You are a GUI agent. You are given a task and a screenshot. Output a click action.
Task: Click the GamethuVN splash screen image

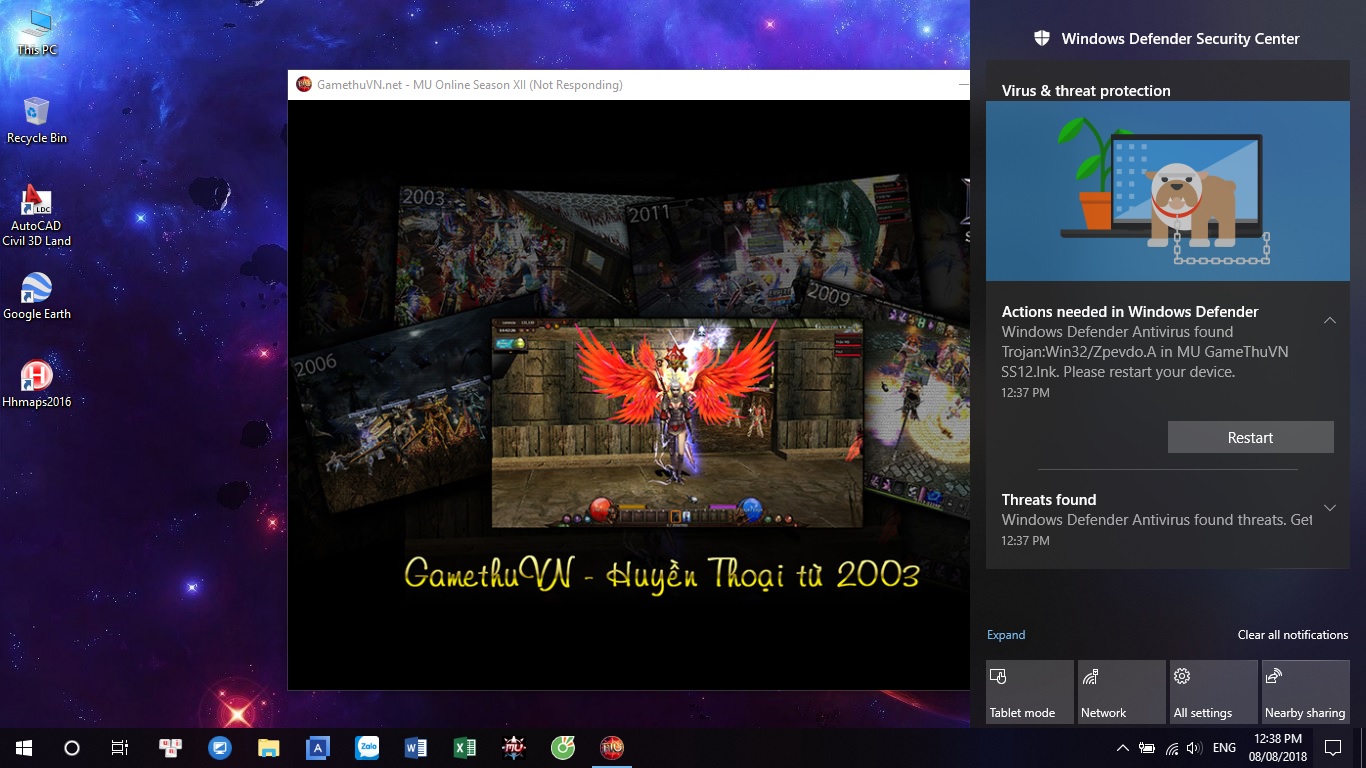[x=629, y=395]
